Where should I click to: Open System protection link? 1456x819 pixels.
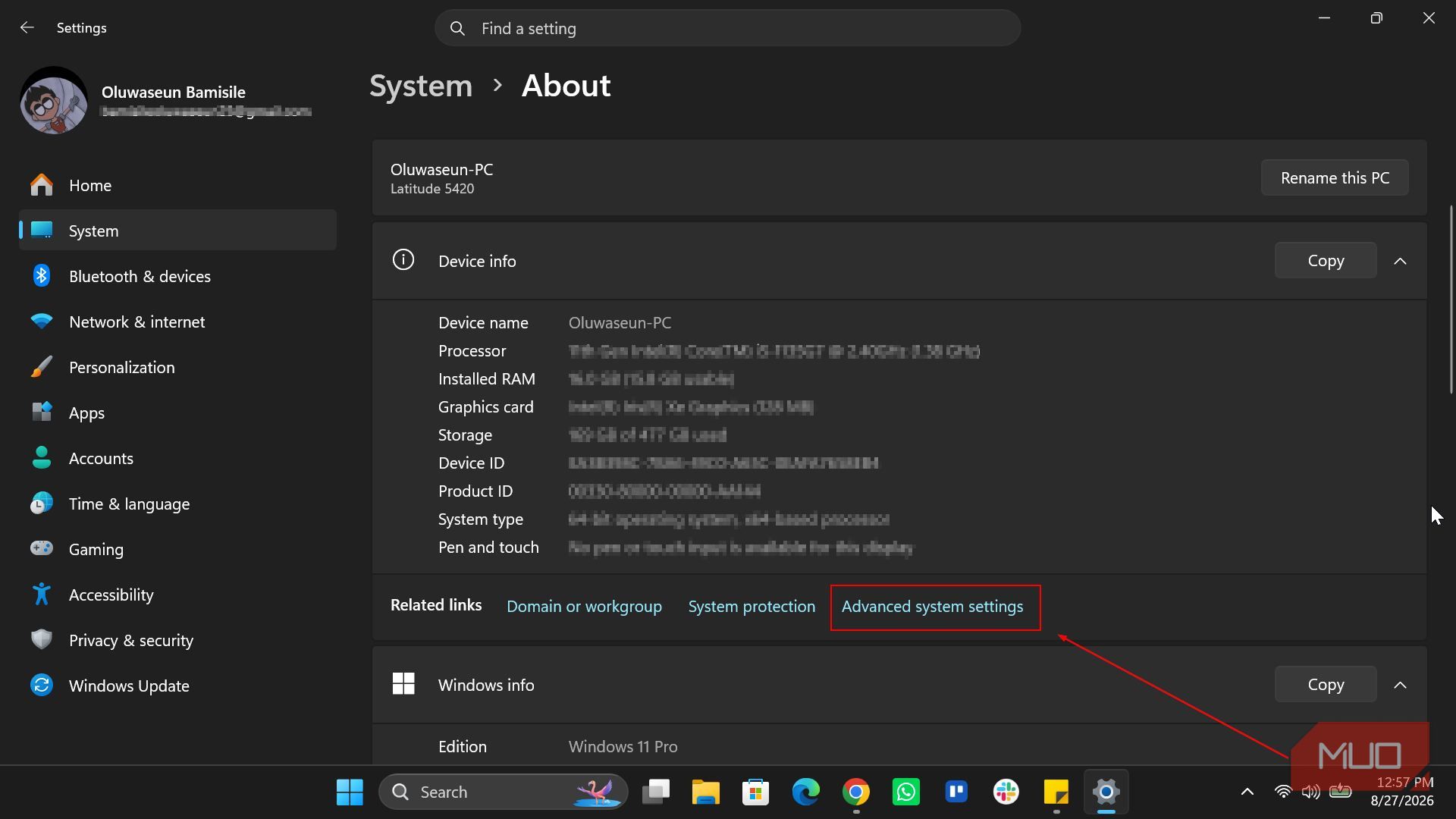752,607
